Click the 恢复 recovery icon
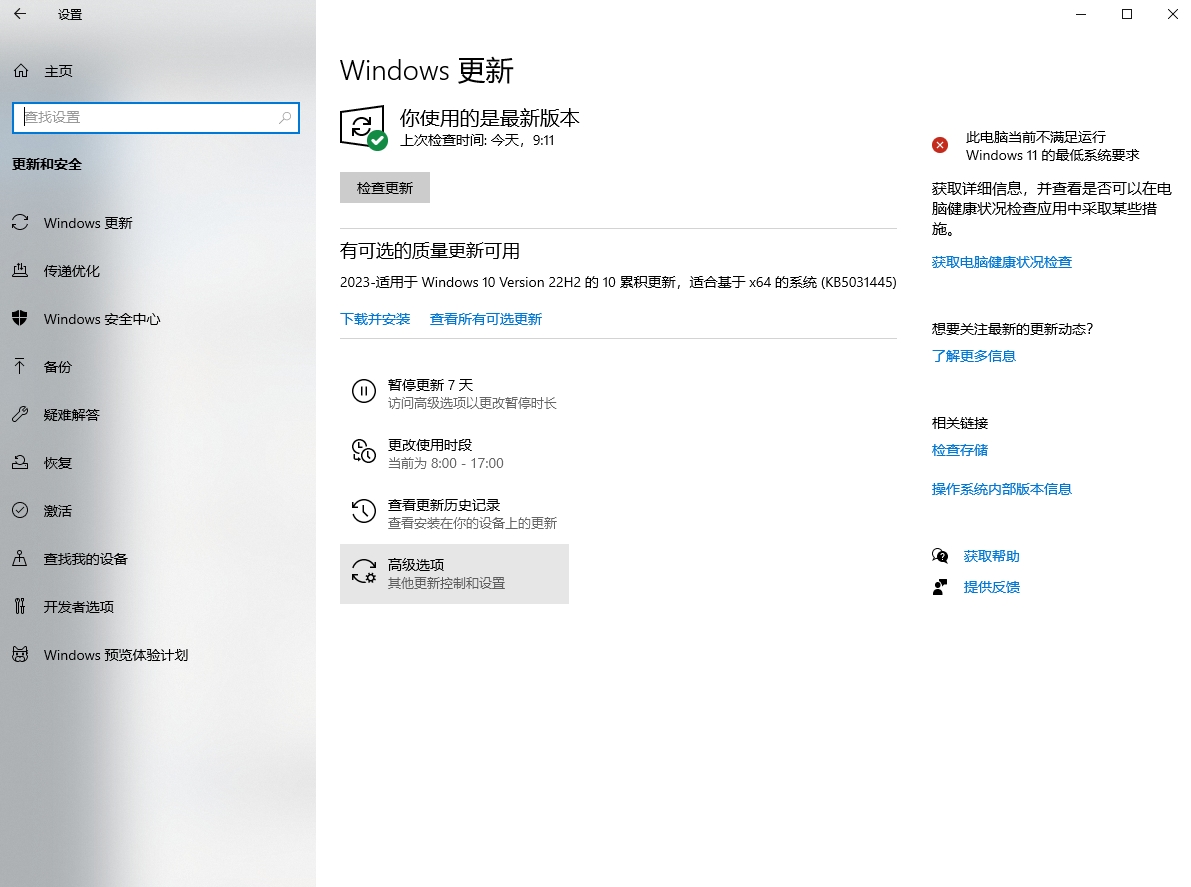Screen dimensions: 1191x887 tap(21, 462)
